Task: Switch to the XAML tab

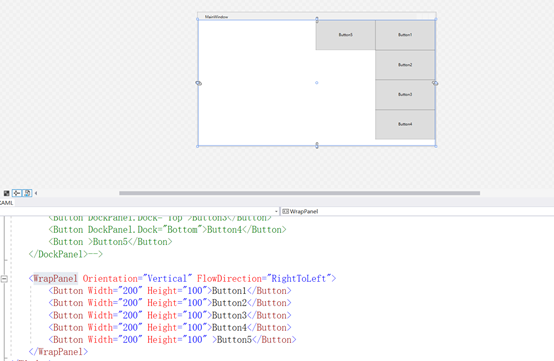Action: click(x=7, y=203)
